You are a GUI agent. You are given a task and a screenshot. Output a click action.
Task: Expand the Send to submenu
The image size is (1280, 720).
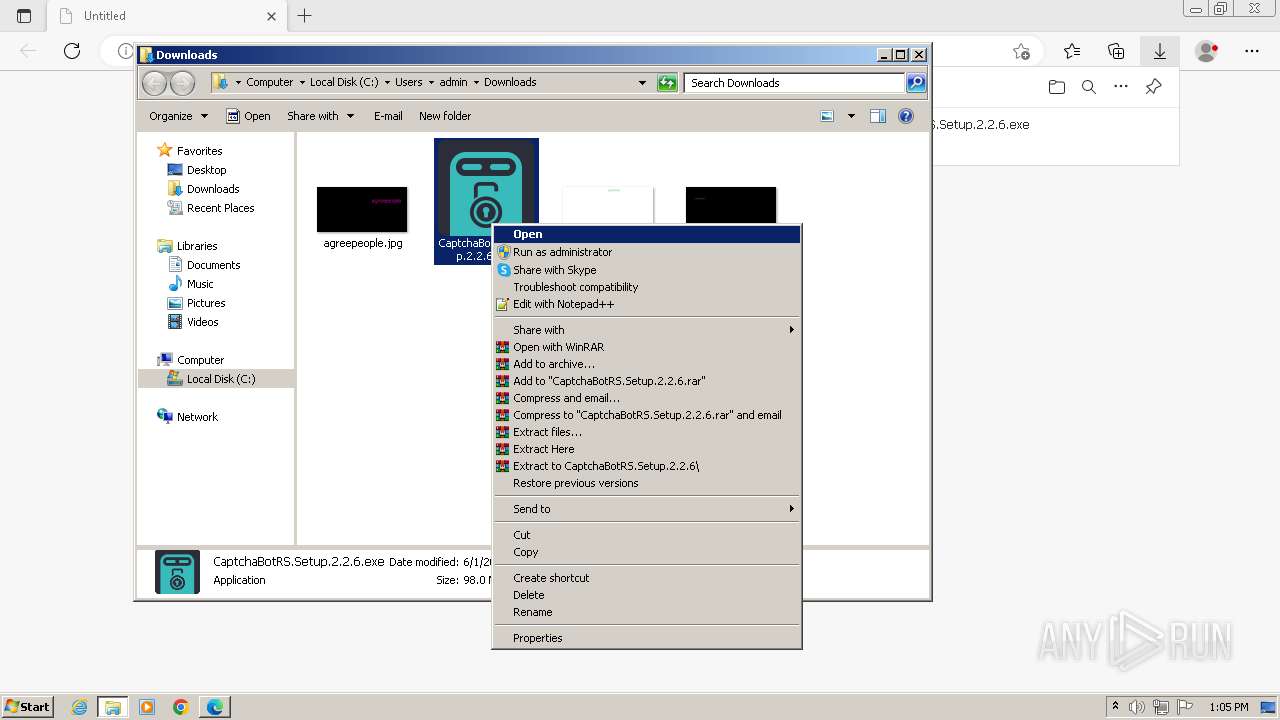click(646, 509)
